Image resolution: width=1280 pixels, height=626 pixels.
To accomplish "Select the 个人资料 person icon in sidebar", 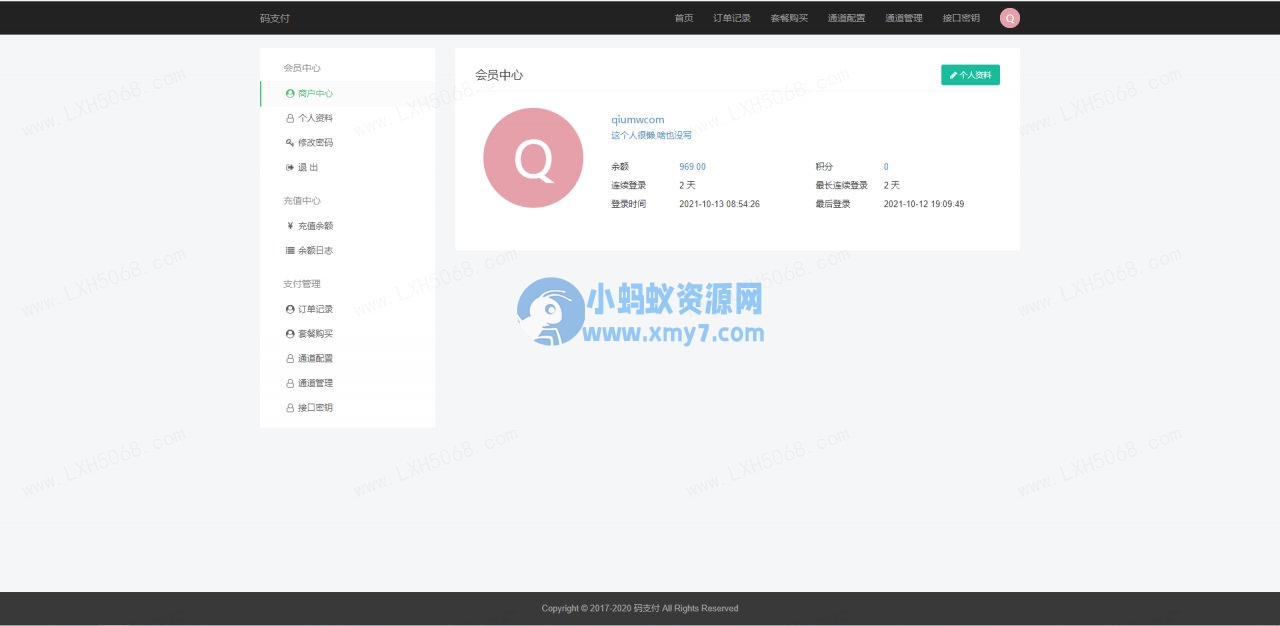I will click(289, 117).
